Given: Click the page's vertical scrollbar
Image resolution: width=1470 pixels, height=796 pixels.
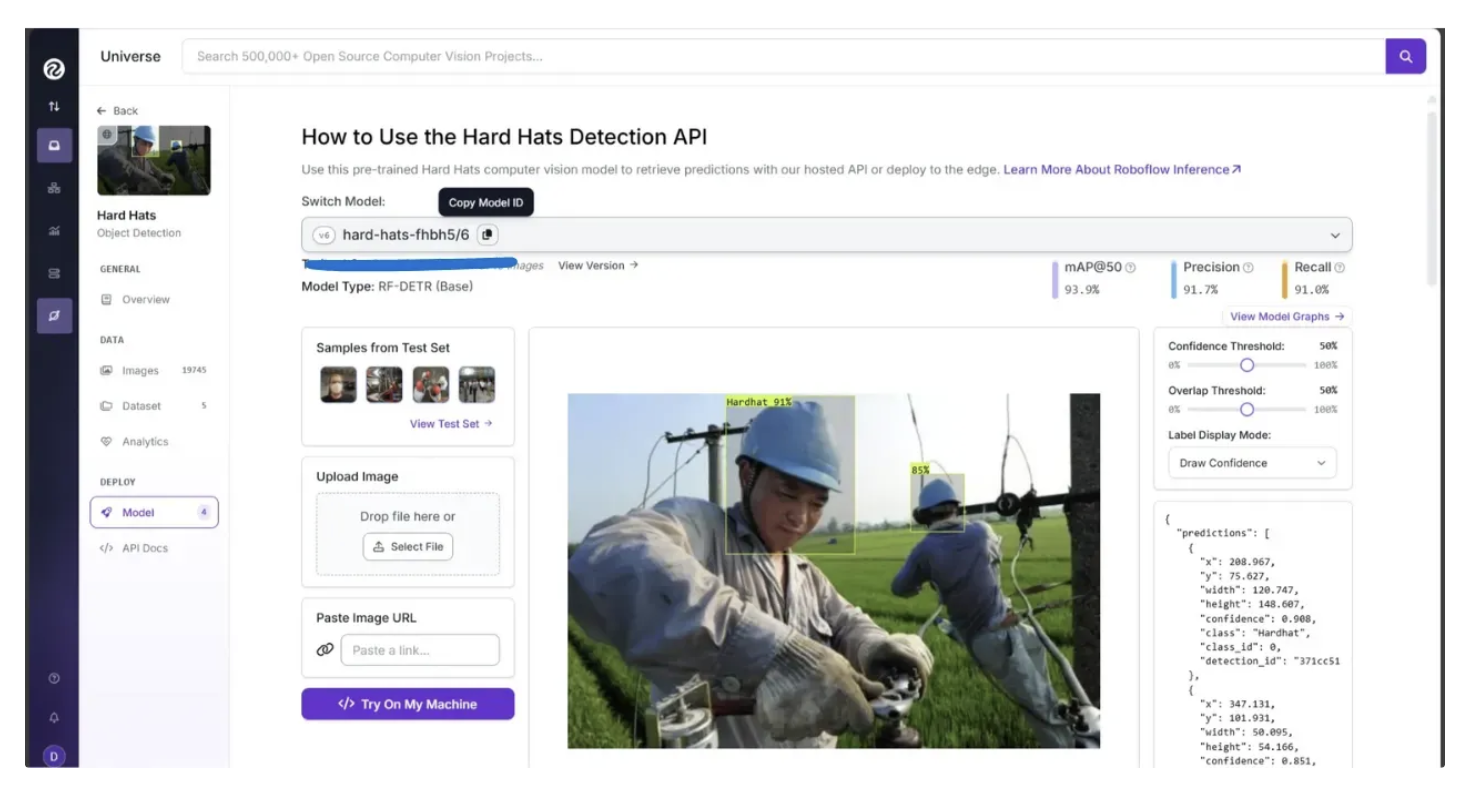Looking at the screenshot, I should 1432,200.
